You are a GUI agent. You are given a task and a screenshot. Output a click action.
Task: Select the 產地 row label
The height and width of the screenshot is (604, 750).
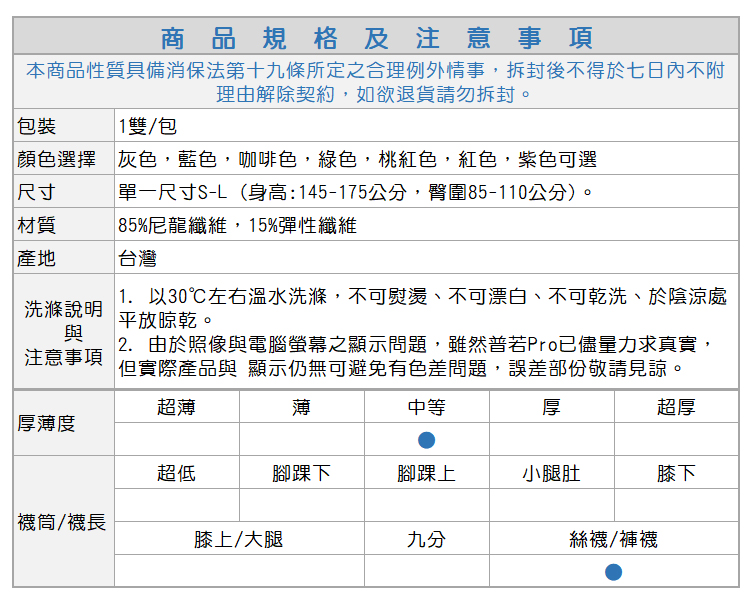coord(37,258)
